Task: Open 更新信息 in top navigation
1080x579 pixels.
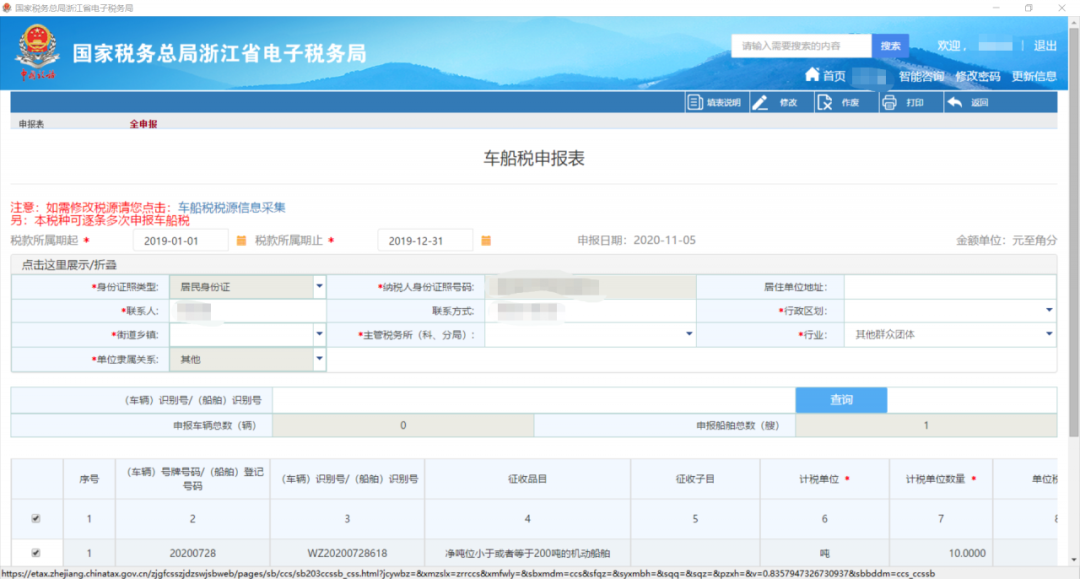Action: click(1034, 76)
